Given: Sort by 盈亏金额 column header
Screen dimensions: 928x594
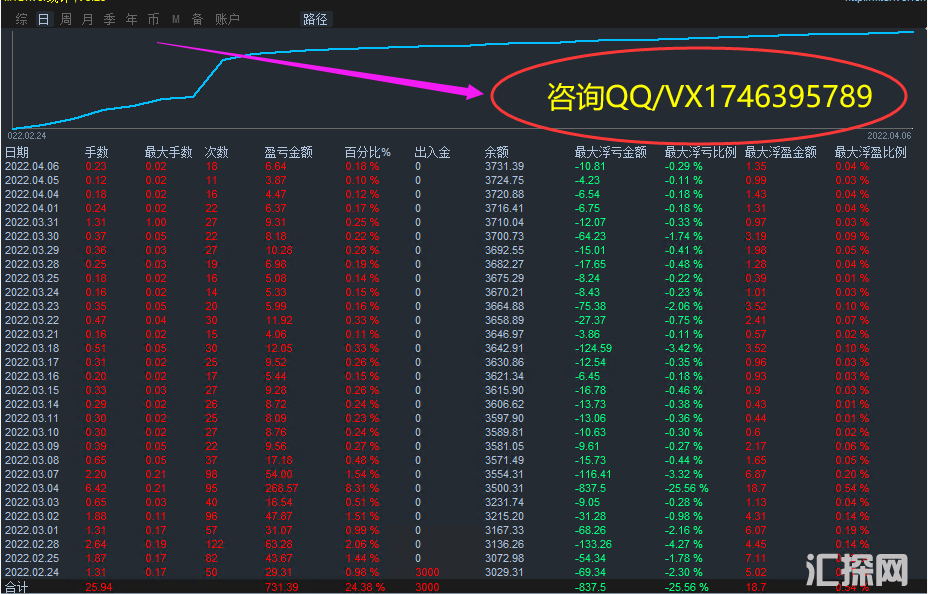Looking at the screenshot, I should pyautogui.click(x=288, y=153).
